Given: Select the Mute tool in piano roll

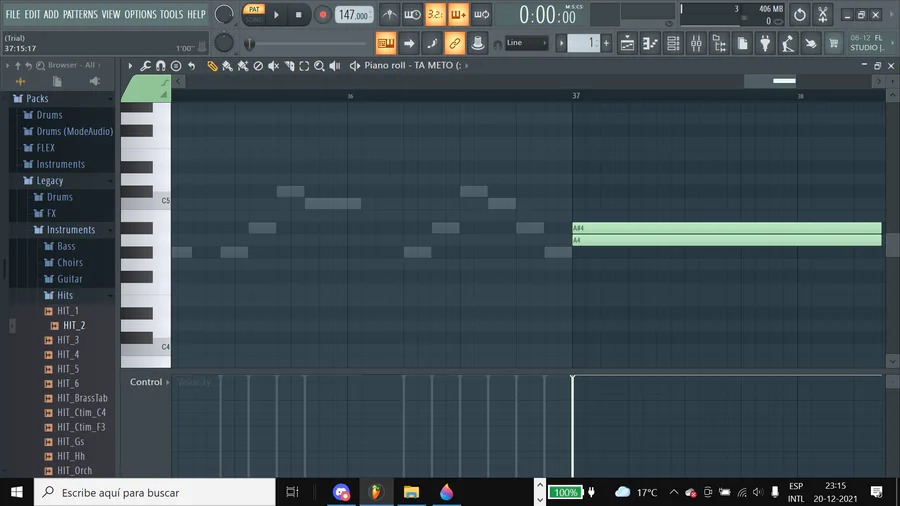Looking at the screenshot, I should point(274,66).
